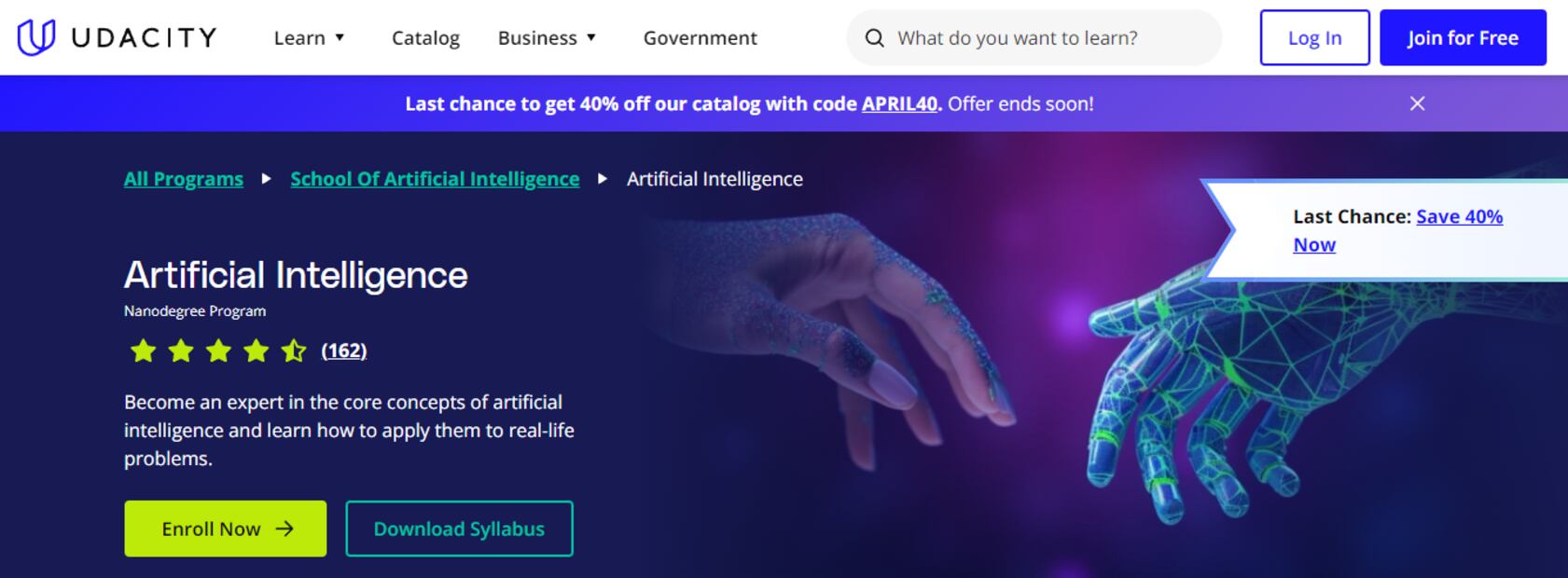
Task: Click the Udacity logo icon
Action: tap(36, 37)
